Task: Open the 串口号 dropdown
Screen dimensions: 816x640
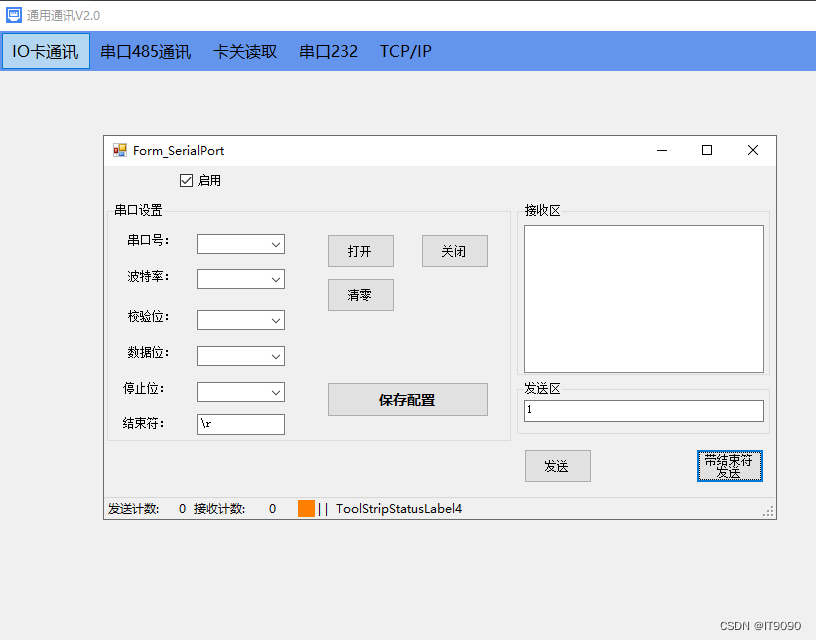Action: (241, 244)
